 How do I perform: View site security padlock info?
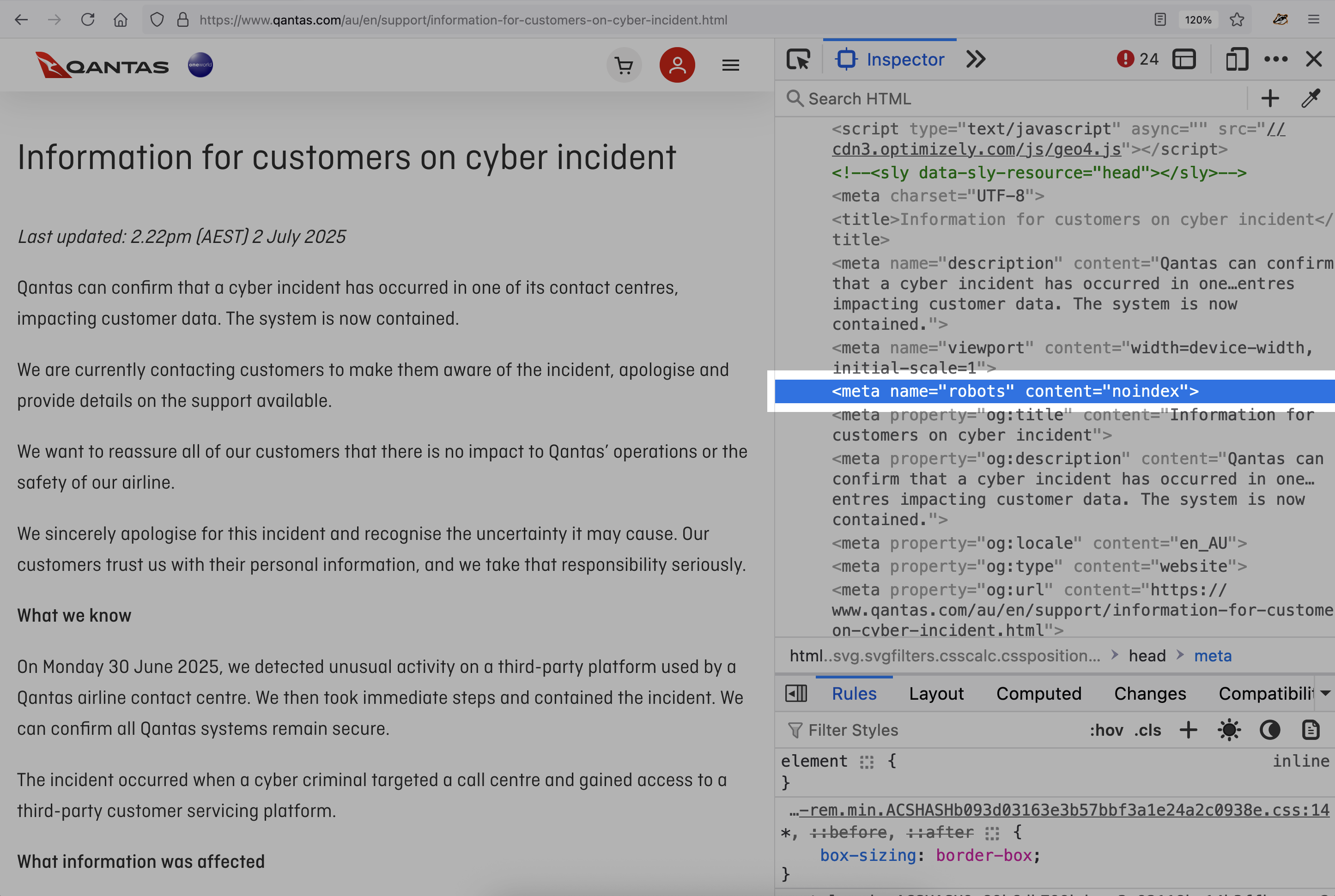point(183,20)
